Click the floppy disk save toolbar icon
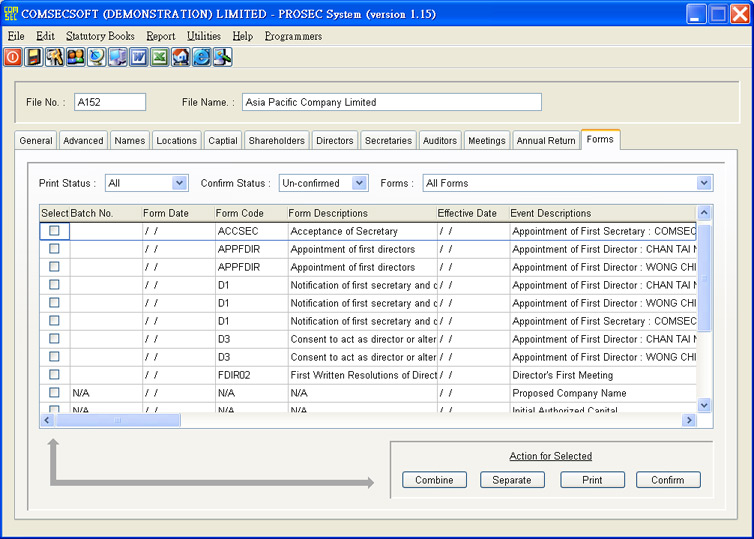This screenshot has height=539, width=754. [x=34, y=57]
